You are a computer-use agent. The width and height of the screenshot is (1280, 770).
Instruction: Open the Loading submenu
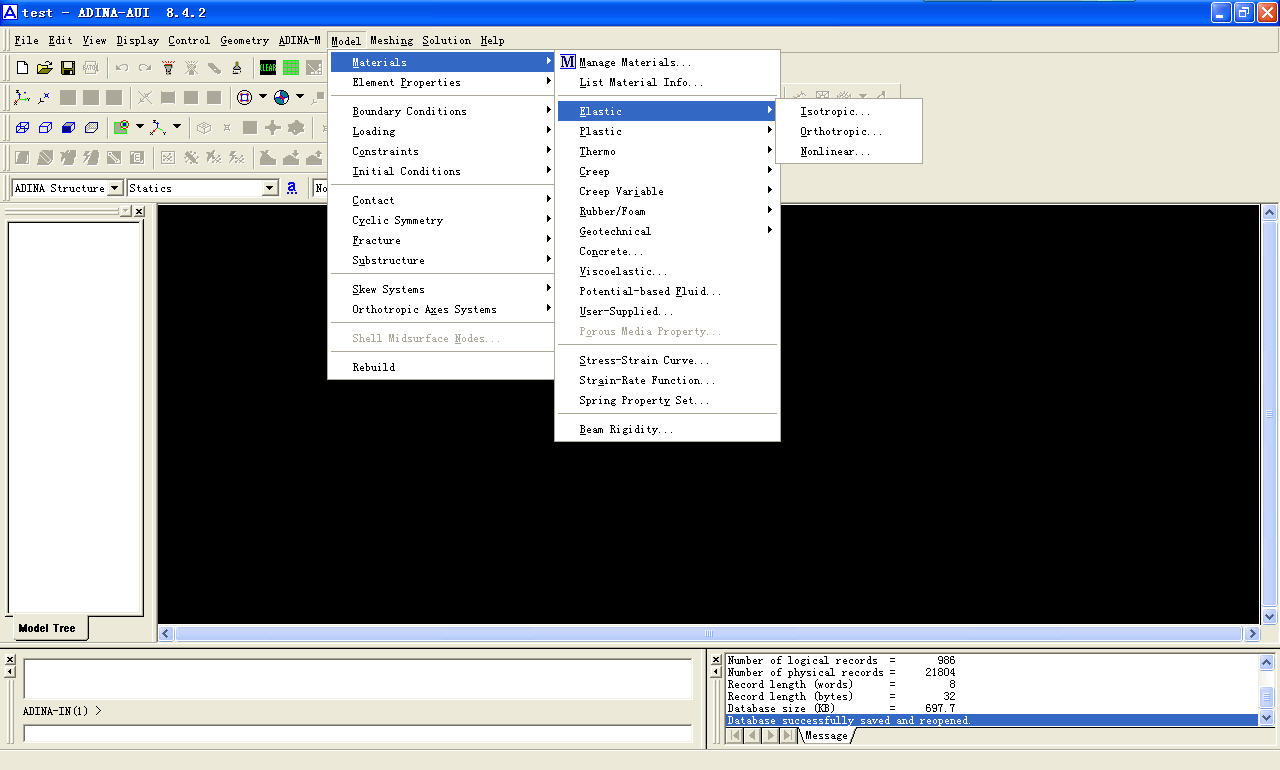pos(442,131)
